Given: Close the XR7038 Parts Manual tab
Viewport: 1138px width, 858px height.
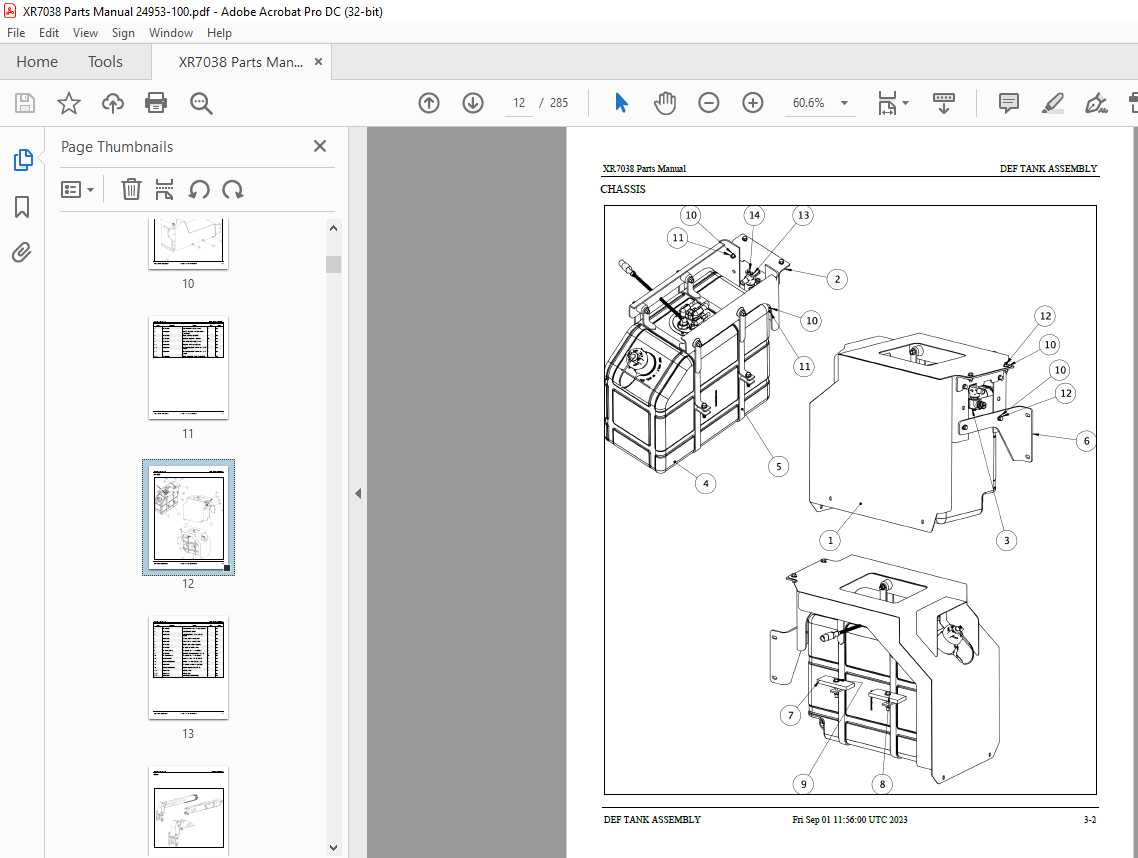Looking at the screenshot, I should (x=318, y=62).
